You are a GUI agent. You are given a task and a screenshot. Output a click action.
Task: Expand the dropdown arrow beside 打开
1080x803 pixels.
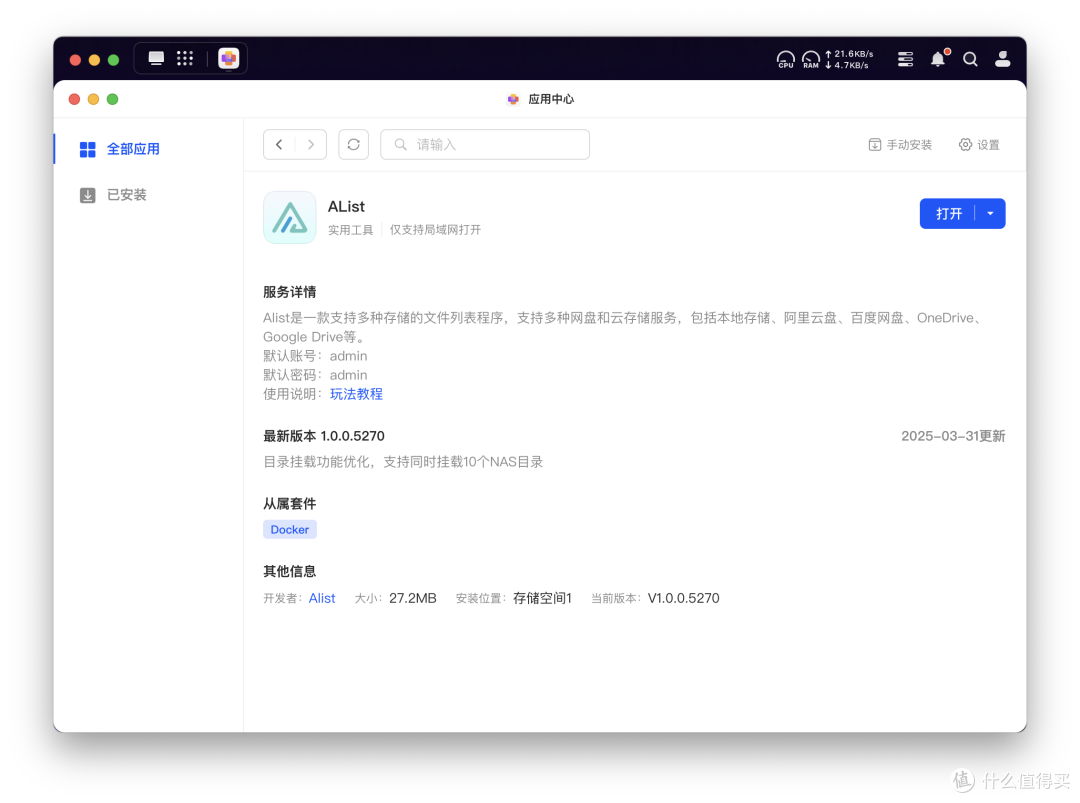click(x=990, y=213)
